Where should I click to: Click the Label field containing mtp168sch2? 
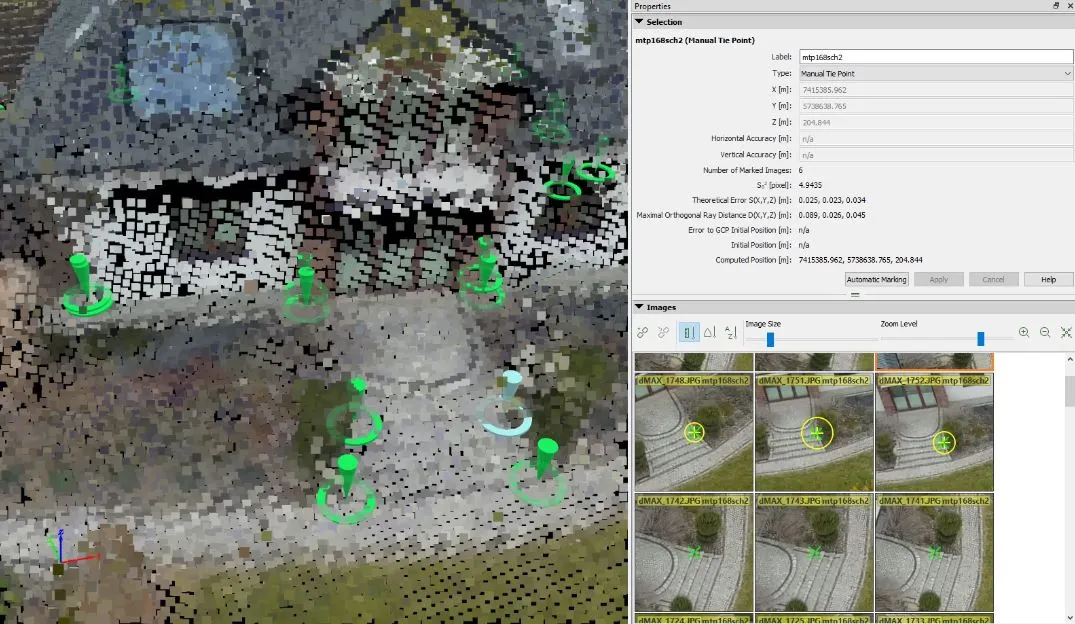click(934, 57)
